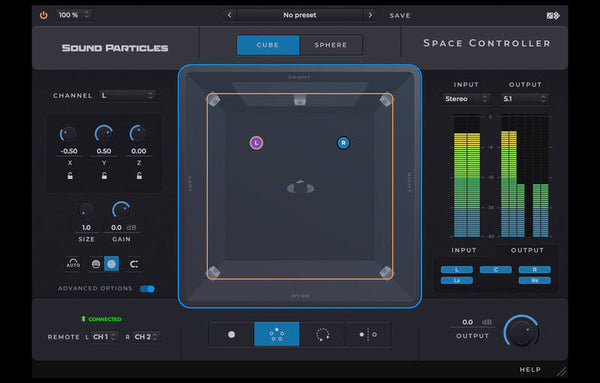This screenshot has height=383, width=600.
Task: Toggle the plugin power bypass icon
Action: [44, 15]
